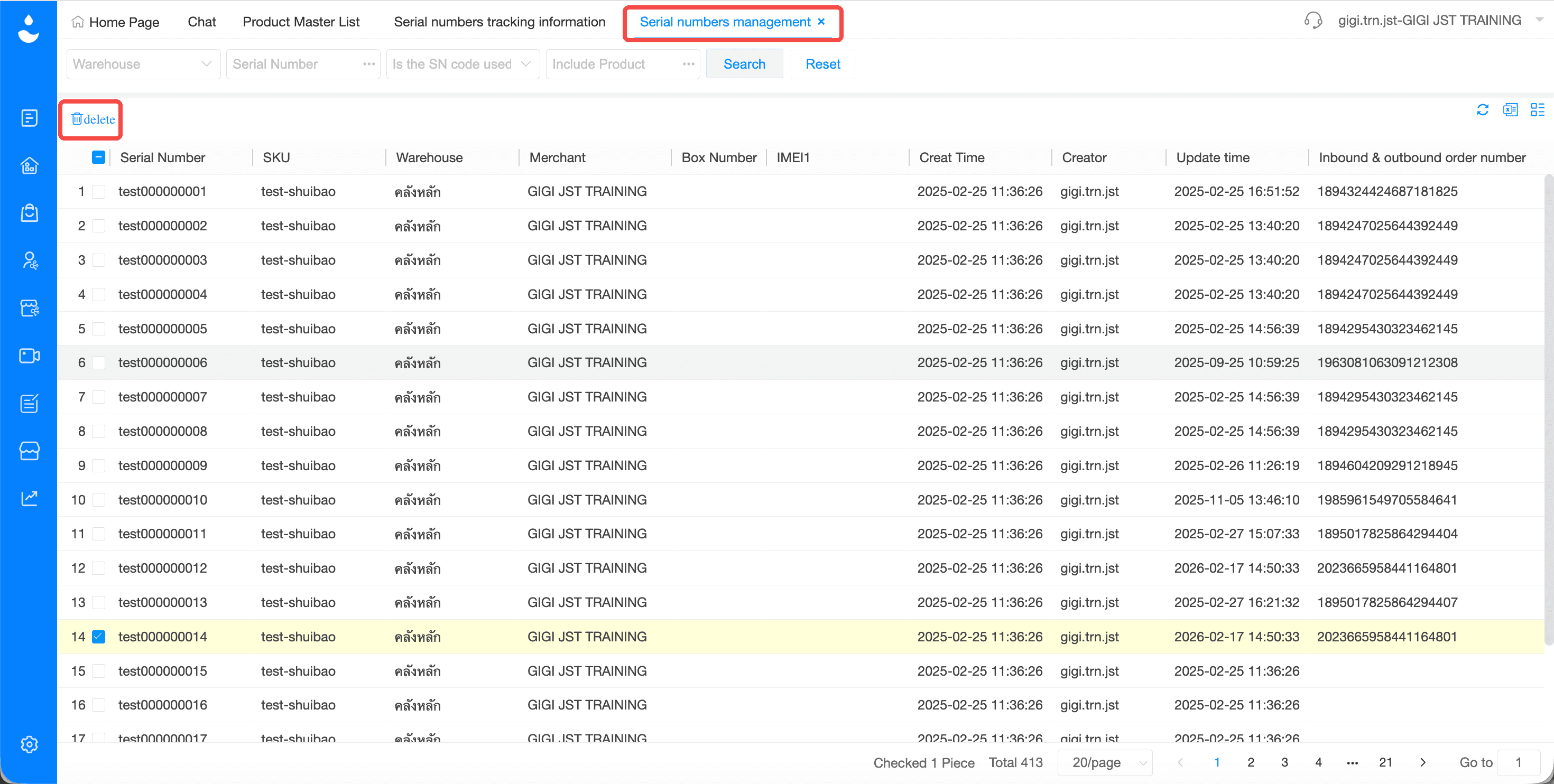
Task: Click the test000000006 serial number cell
Action: click(163, 362)
